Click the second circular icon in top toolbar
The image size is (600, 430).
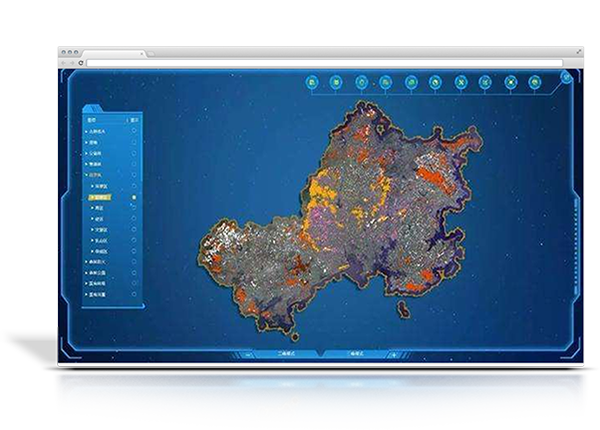[x=337, y=82]
